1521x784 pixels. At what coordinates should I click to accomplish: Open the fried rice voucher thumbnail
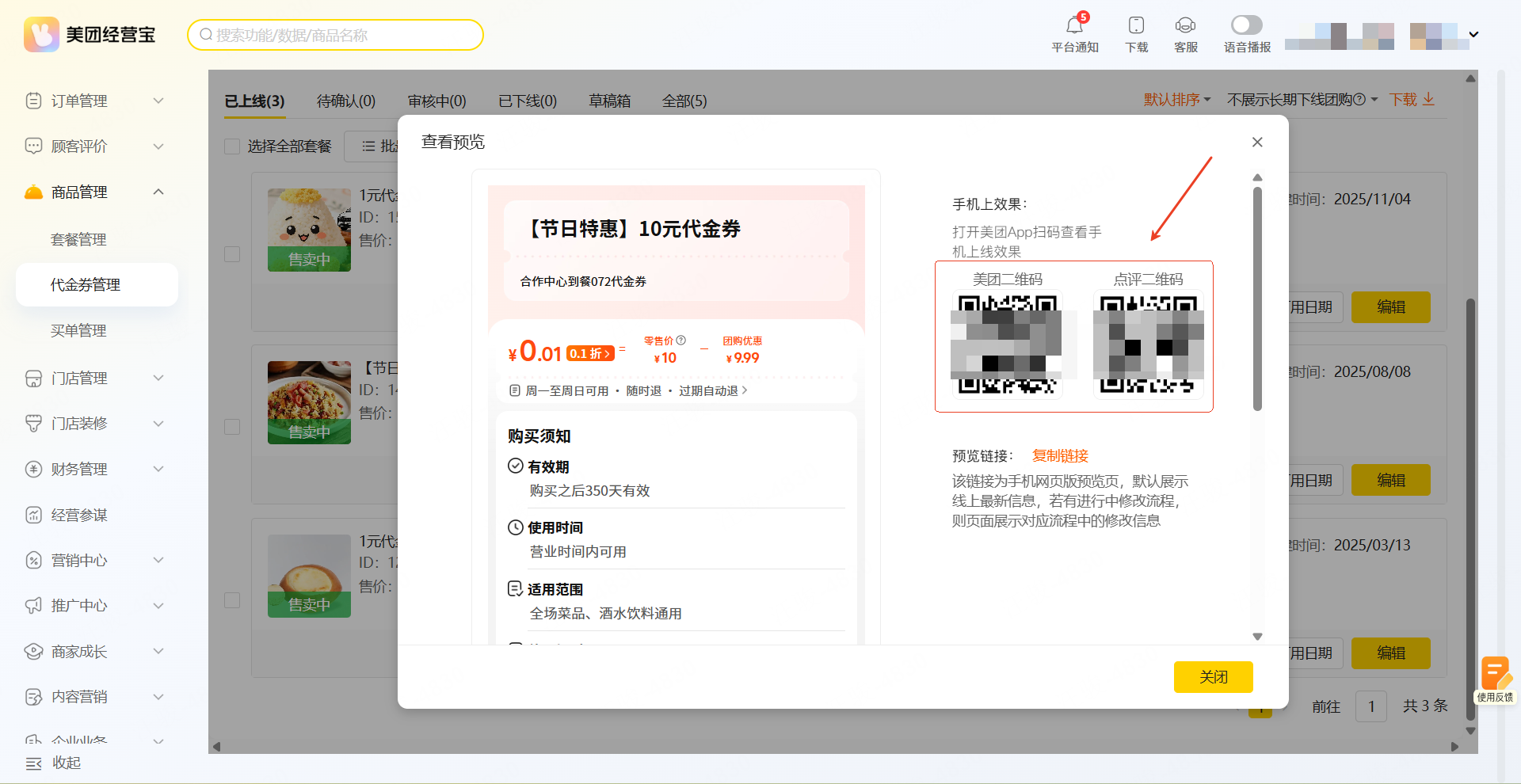coord(309,402)
